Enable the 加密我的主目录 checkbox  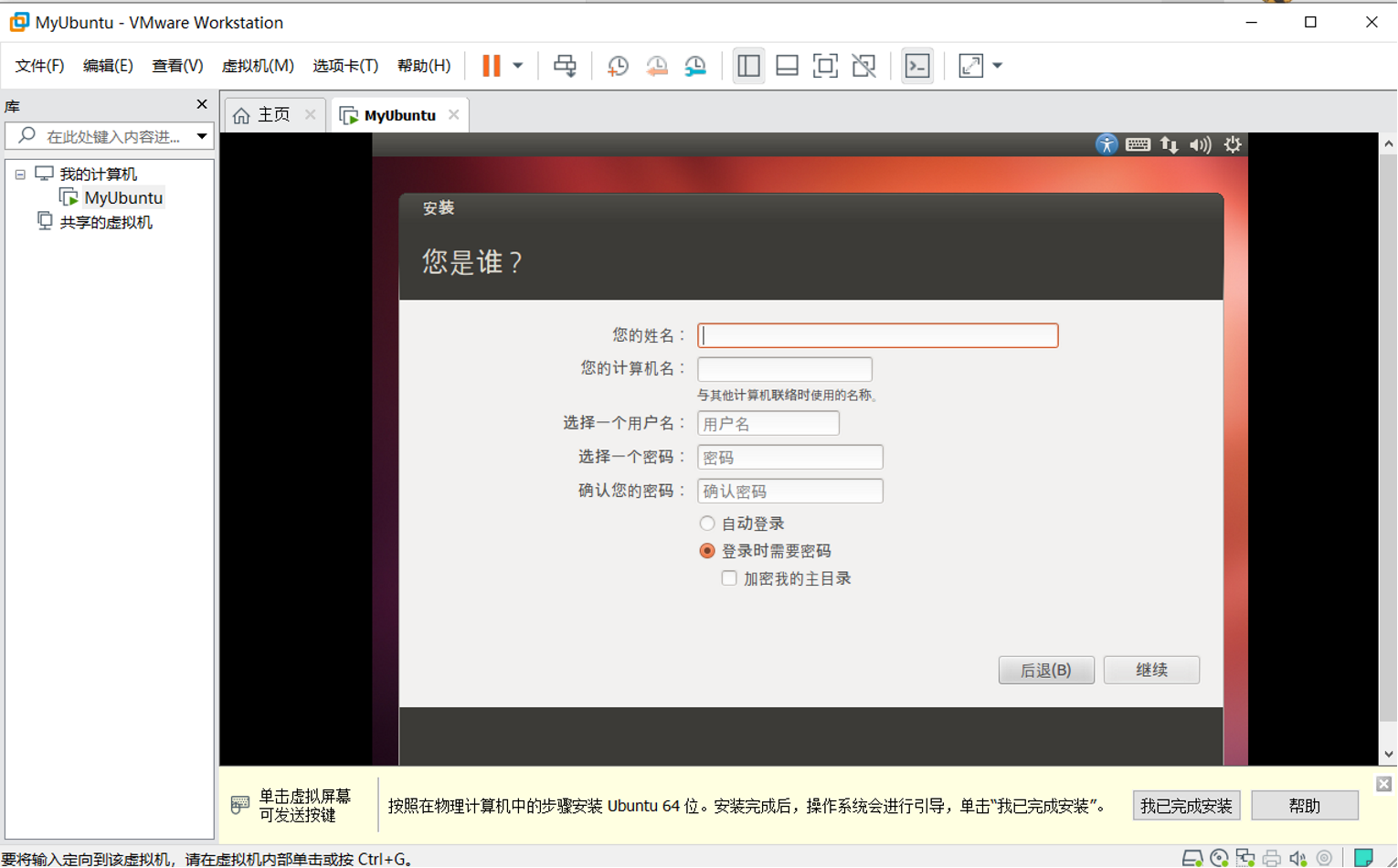click(x=728, y=577)
